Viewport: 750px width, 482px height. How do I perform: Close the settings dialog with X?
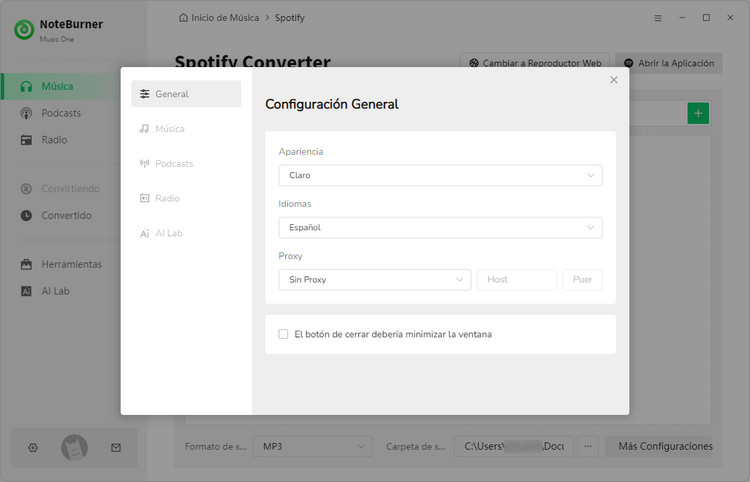[x=614, y=80]
